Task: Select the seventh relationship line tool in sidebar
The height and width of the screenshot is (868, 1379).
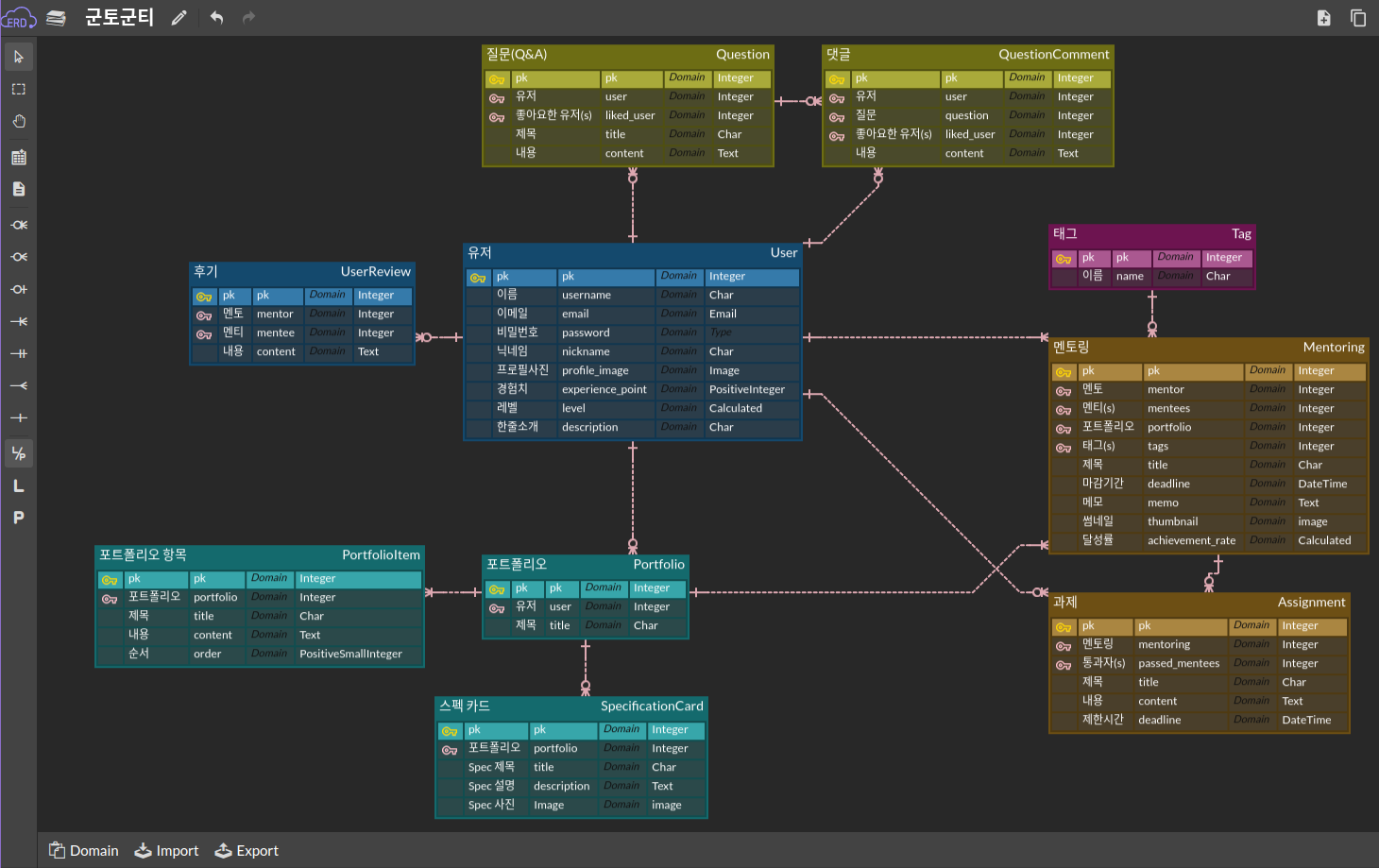Action: 19,417
